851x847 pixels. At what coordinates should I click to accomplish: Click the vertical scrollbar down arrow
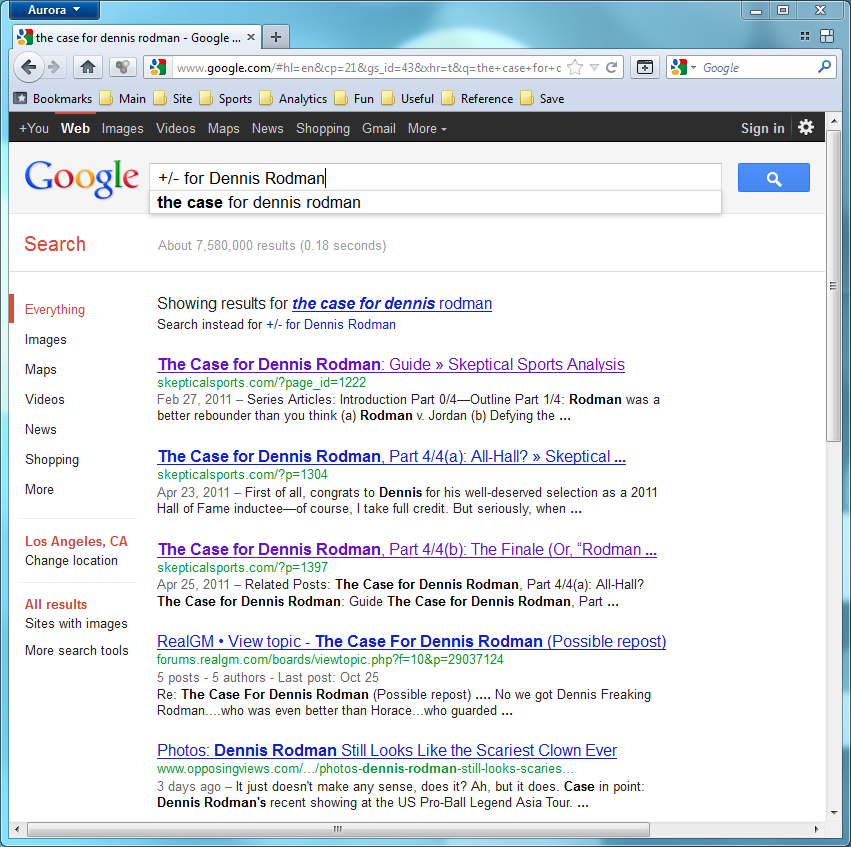[834, 813]
